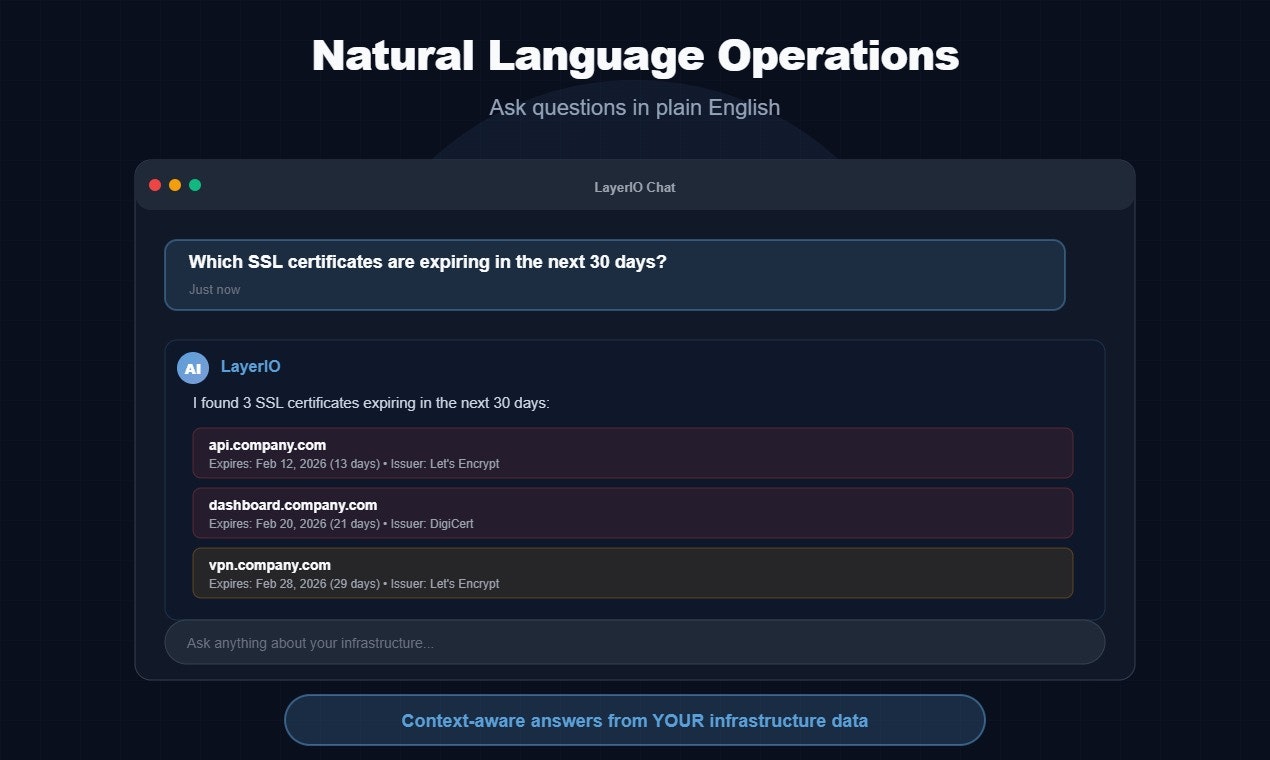Select the vpn.company.com certificate card

[x=633, y=573]
